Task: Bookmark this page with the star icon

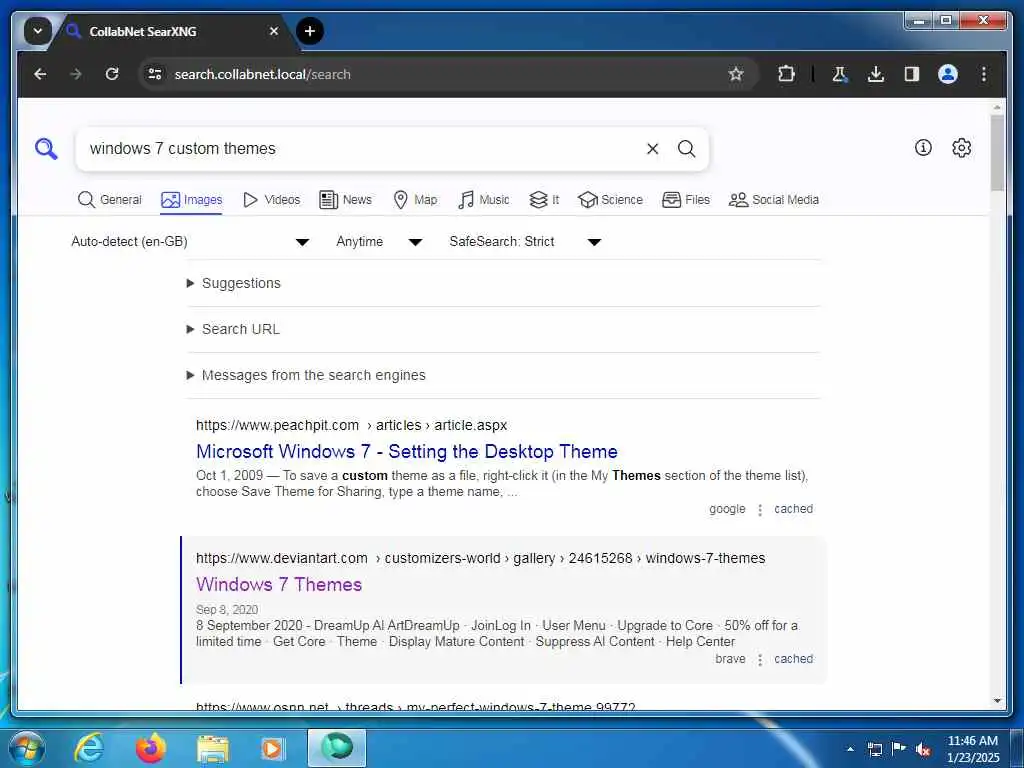Action: pos(736,74)
